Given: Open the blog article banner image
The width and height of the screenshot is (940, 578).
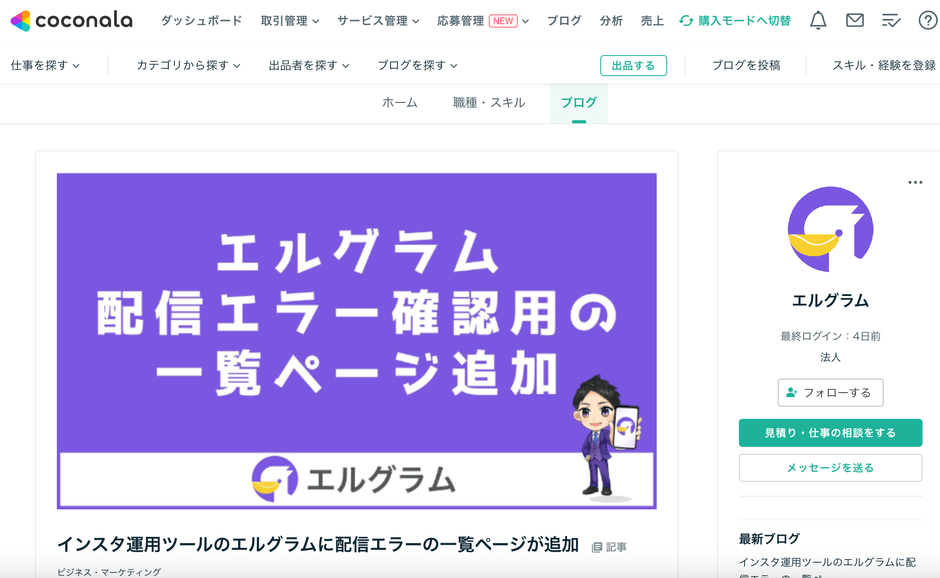Looking at the screenshot, I should [x=357, y=341].
